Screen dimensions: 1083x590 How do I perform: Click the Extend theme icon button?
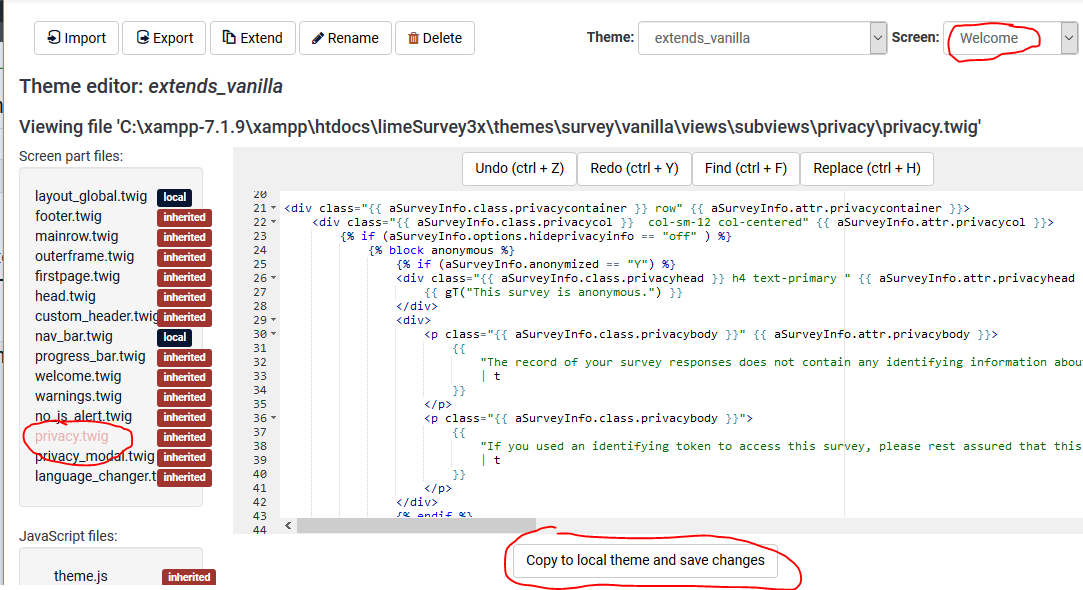click(x=229, y=38)
